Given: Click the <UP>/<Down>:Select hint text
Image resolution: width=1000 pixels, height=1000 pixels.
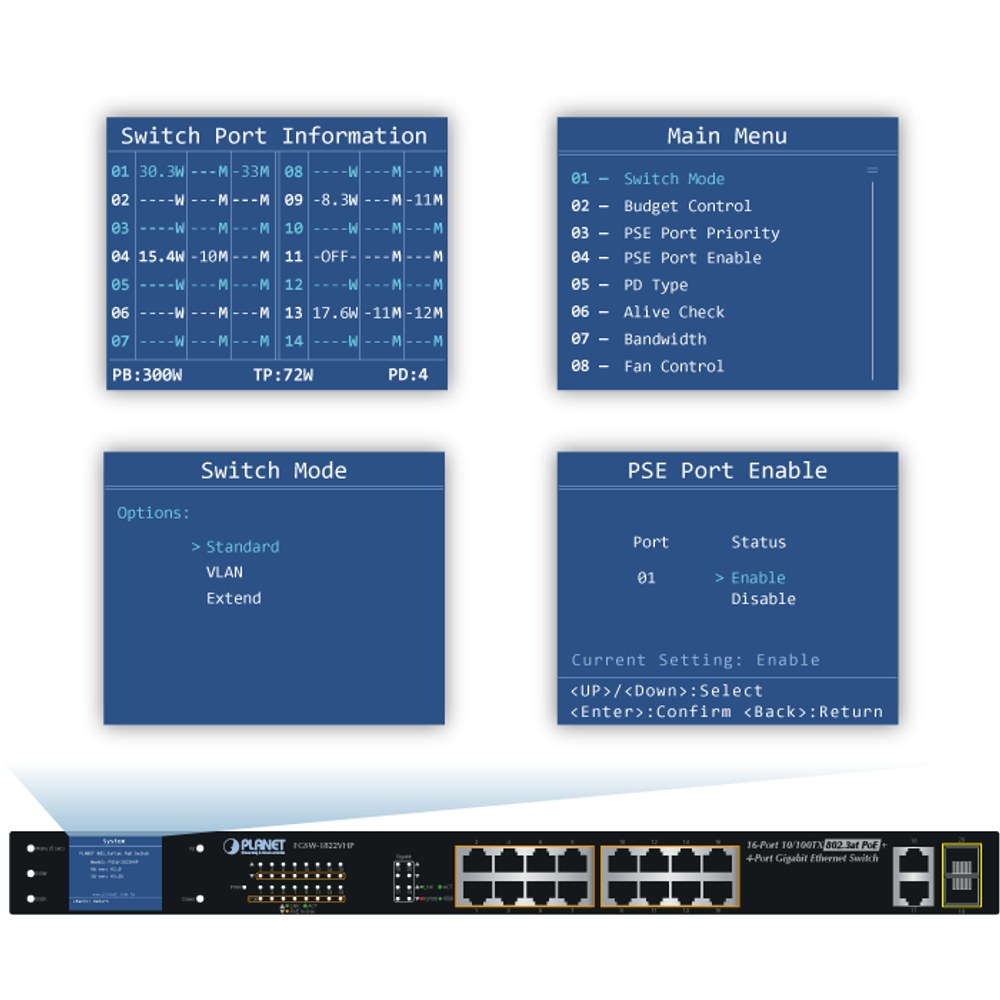Looking at the screenshot, I should click(666, 691).
